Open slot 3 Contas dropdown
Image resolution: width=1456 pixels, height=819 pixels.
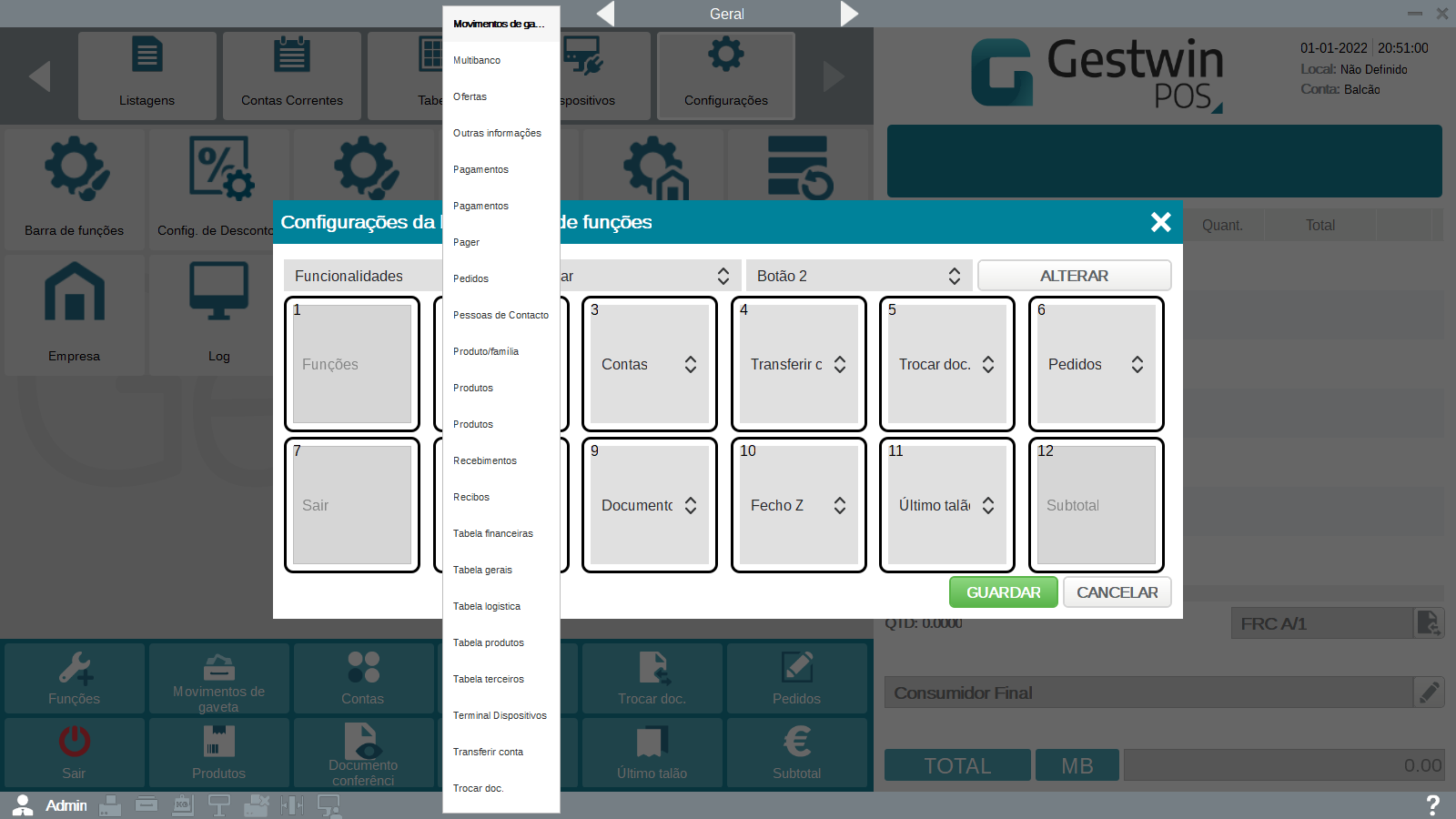[x=650, y=364]
